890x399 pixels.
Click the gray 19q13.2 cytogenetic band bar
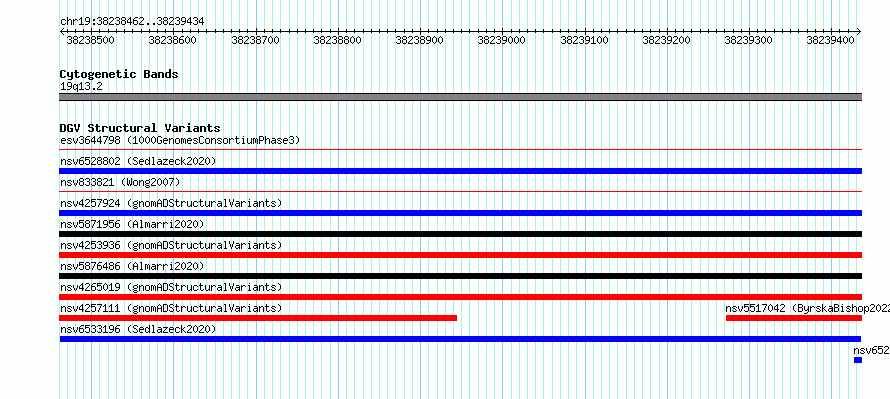pyautogui.click(x=460, y=97)
